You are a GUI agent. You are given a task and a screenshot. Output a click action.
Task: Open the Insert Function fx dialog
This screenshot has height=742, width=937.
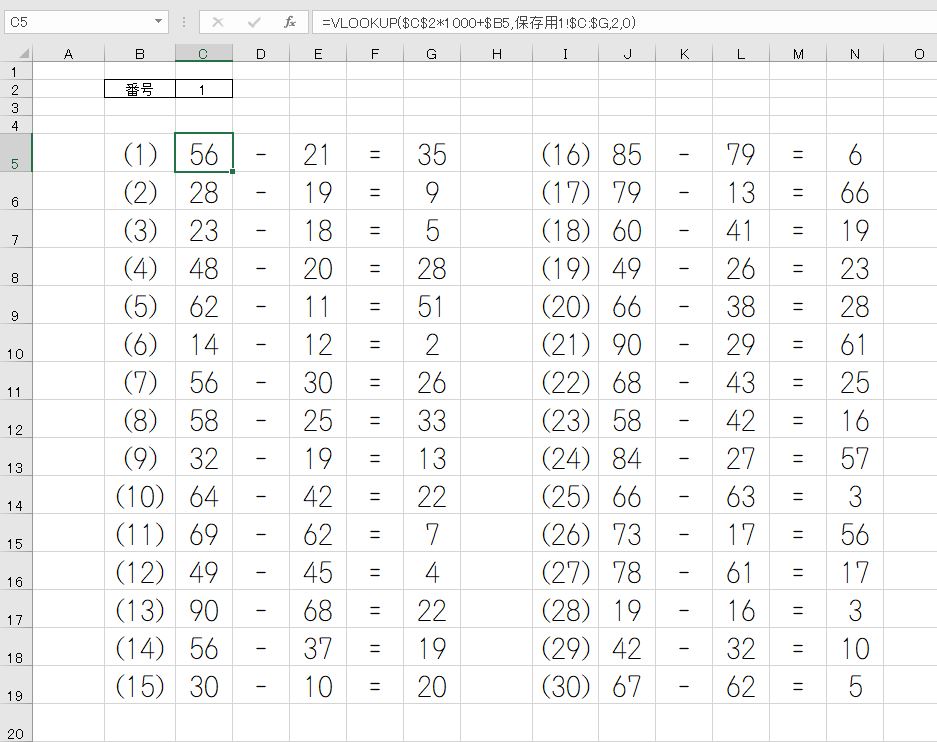[290, 23]
